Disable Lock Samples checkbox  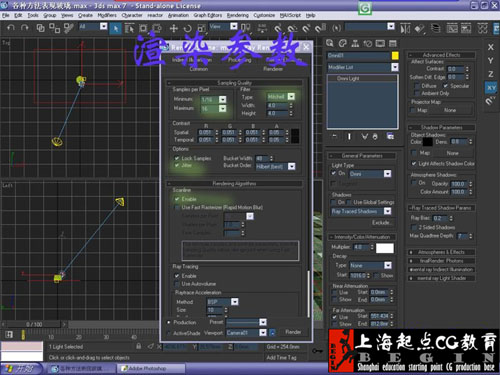coord(177,158)
